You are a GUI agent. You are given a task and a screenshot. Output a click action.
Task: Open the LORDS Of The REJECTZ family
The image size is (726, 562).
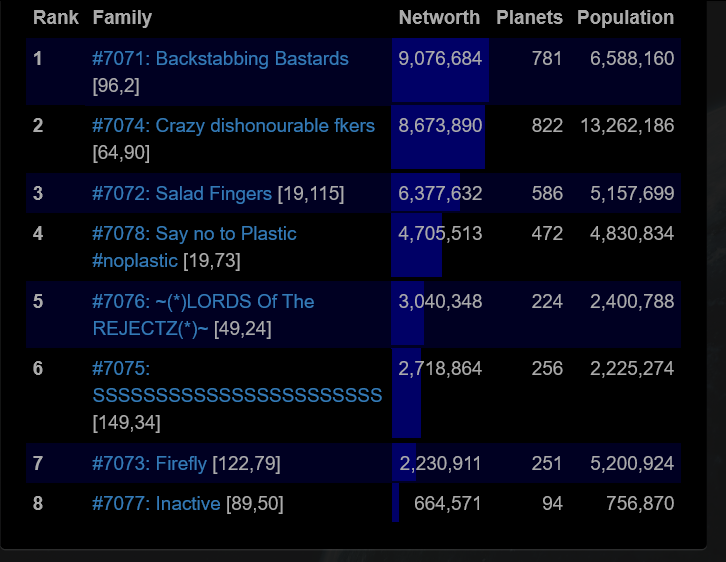click(x=203, y=302)
